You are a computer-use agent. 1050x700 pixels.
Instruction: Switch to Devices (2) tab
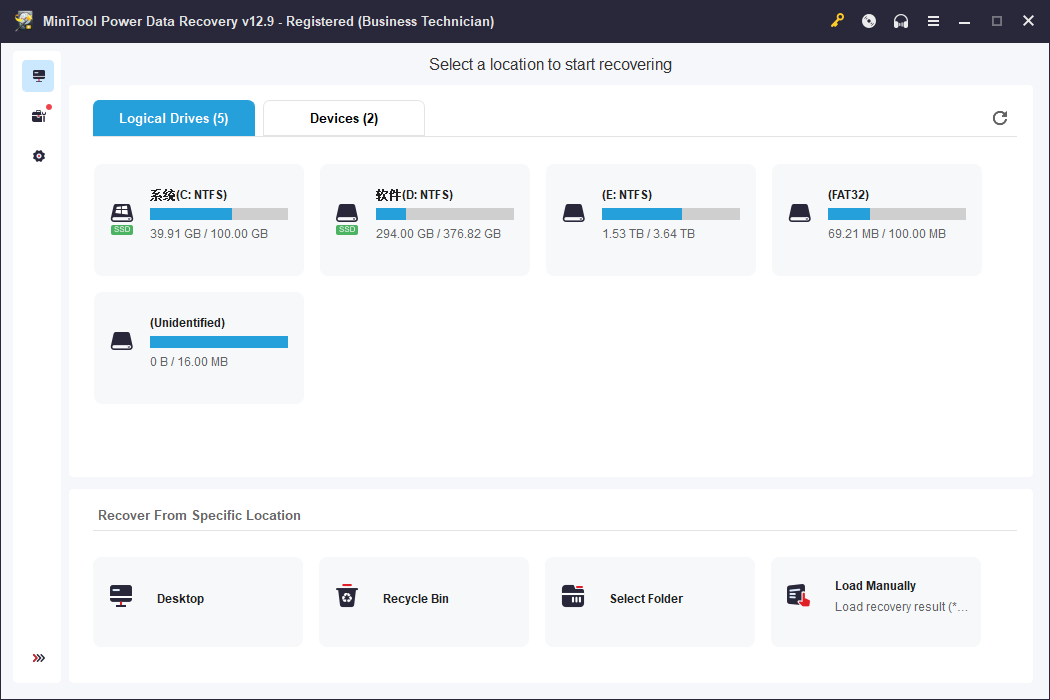344,118
